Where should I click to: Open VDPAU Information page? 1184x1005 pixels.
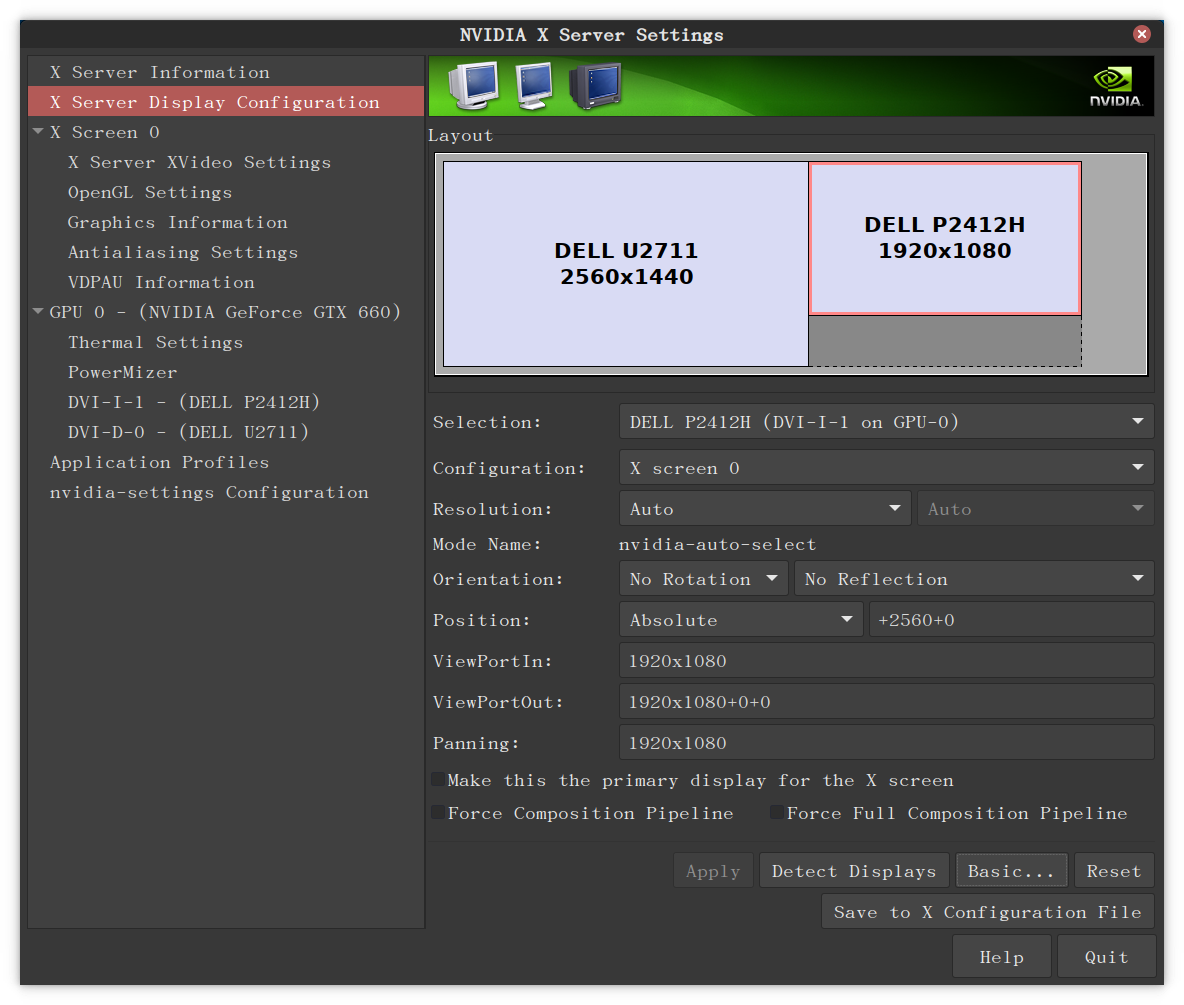(x=161, y=282)
